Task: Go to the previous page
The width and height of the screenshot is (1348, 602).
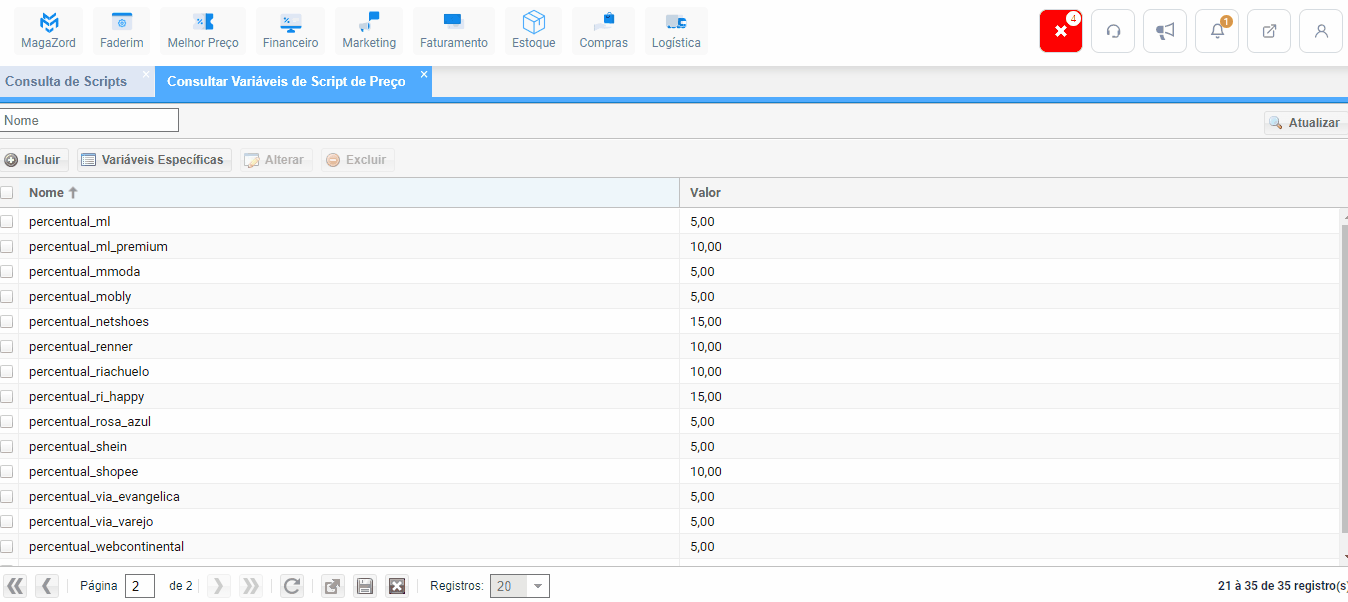Action: [x=47, y=586]
